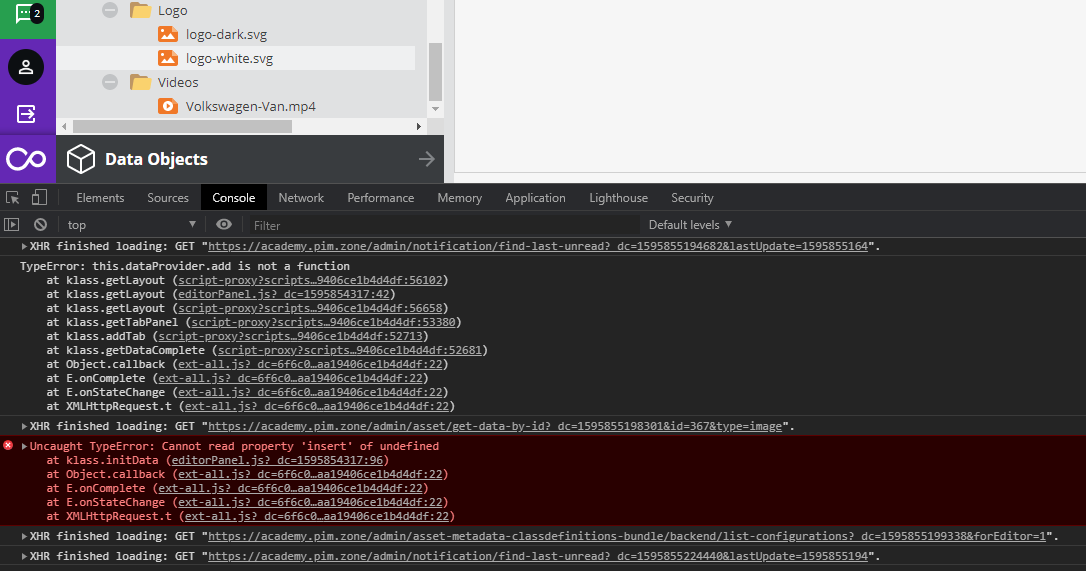The height and width of the screenshot is (571, 1086).
Task: Open the Data Objects panel header
Action: pyautogui.click(x=250, y=159)
